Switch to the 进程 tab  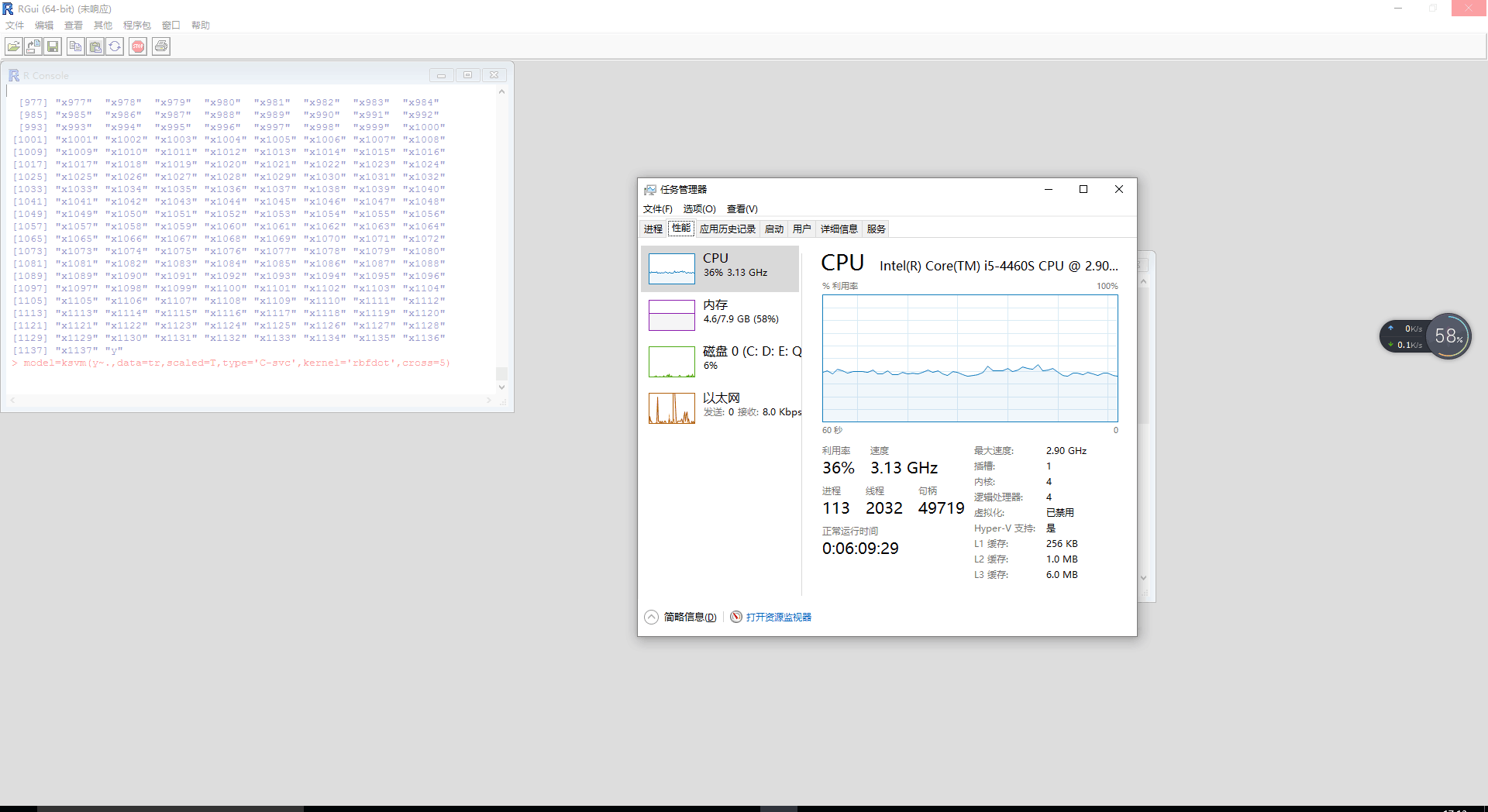pos(653,229)
